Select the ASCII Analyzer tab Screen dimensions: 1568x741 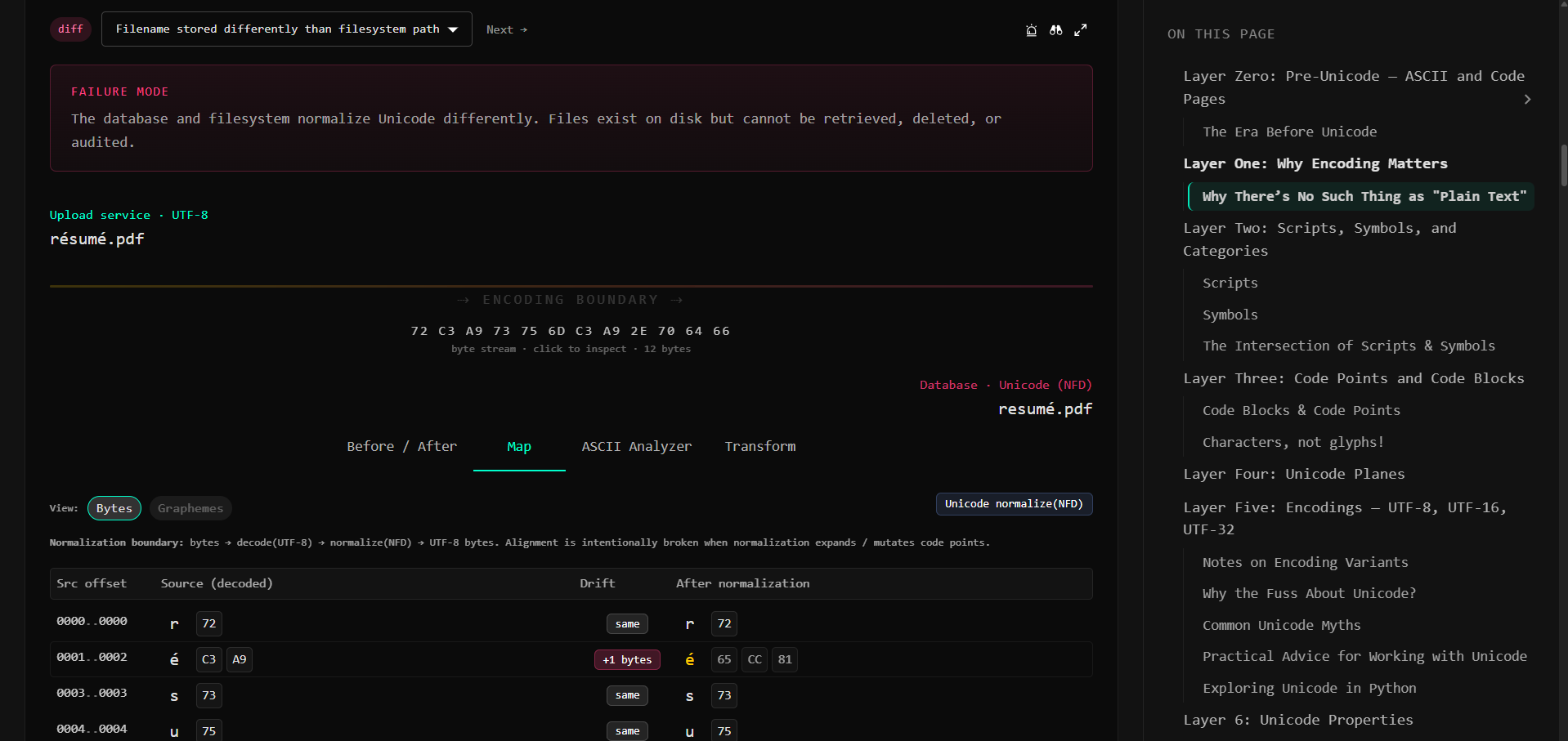[636, 446]
